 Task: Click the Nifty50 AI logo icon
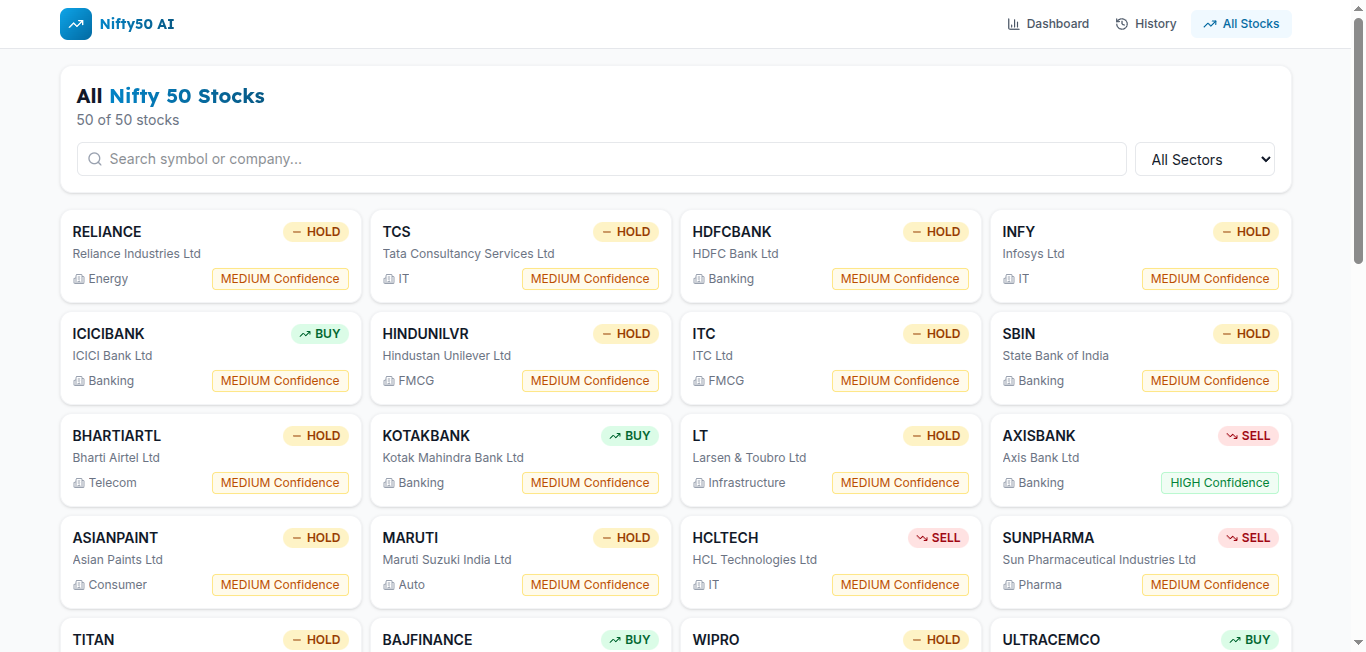coord(76,24)
